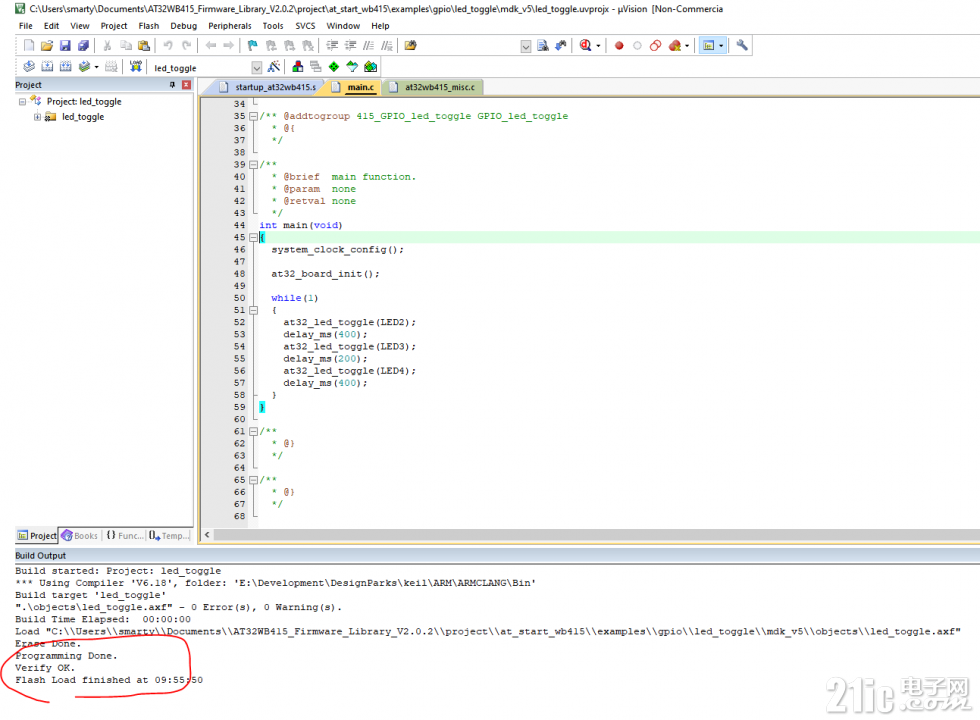980x720 pixels.
Task: Insert a breakpoint with the red dot icon
Action: (619, 46)
